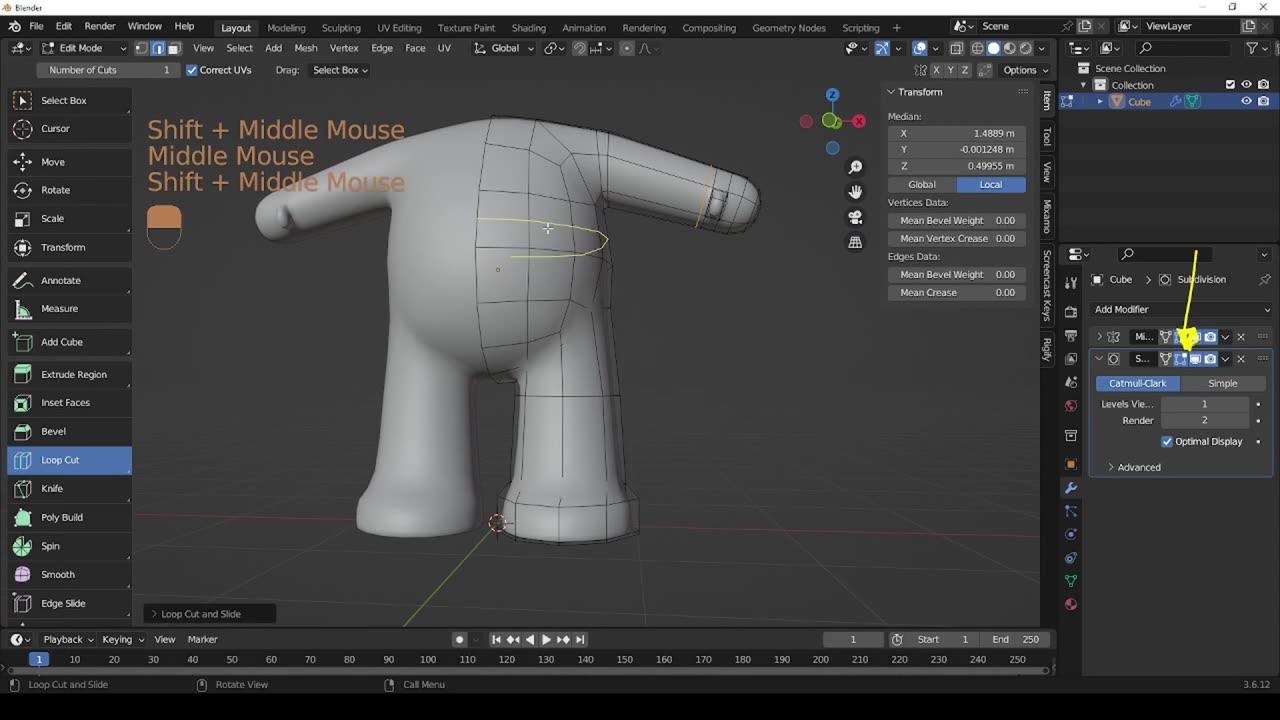Collapse the Subdivision modifier panel
The width and height of the screenshot is (1280, 720).
[1099, 359]
